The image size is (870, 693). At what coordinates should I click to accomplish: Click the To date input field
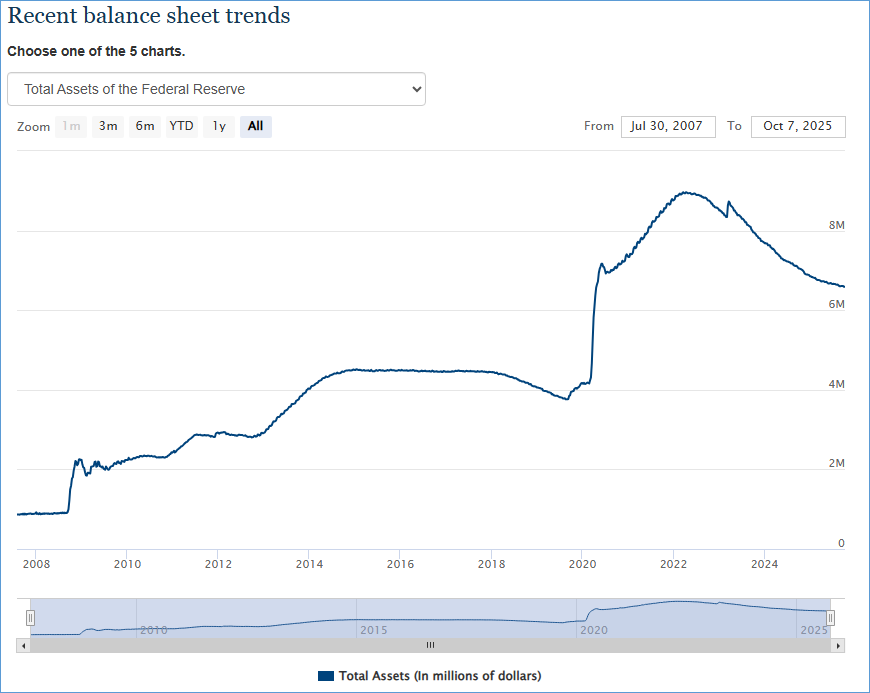point(797,126)
